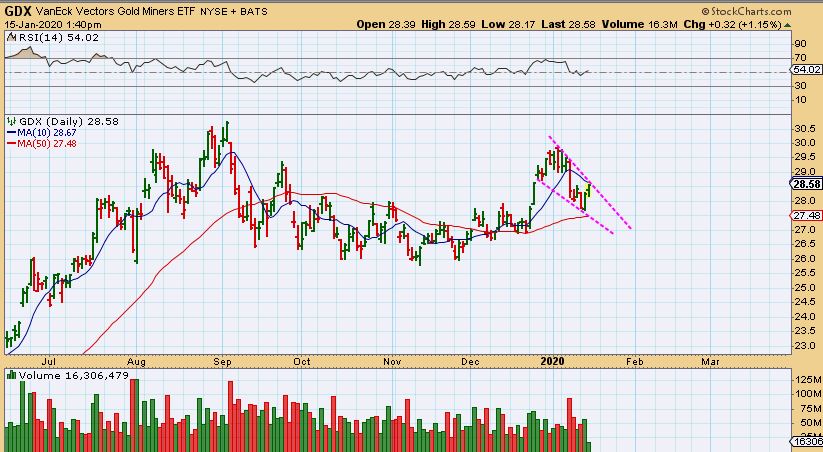Click the Oct label on date axis
Screen dimensions: 823x452
(302, 362)
